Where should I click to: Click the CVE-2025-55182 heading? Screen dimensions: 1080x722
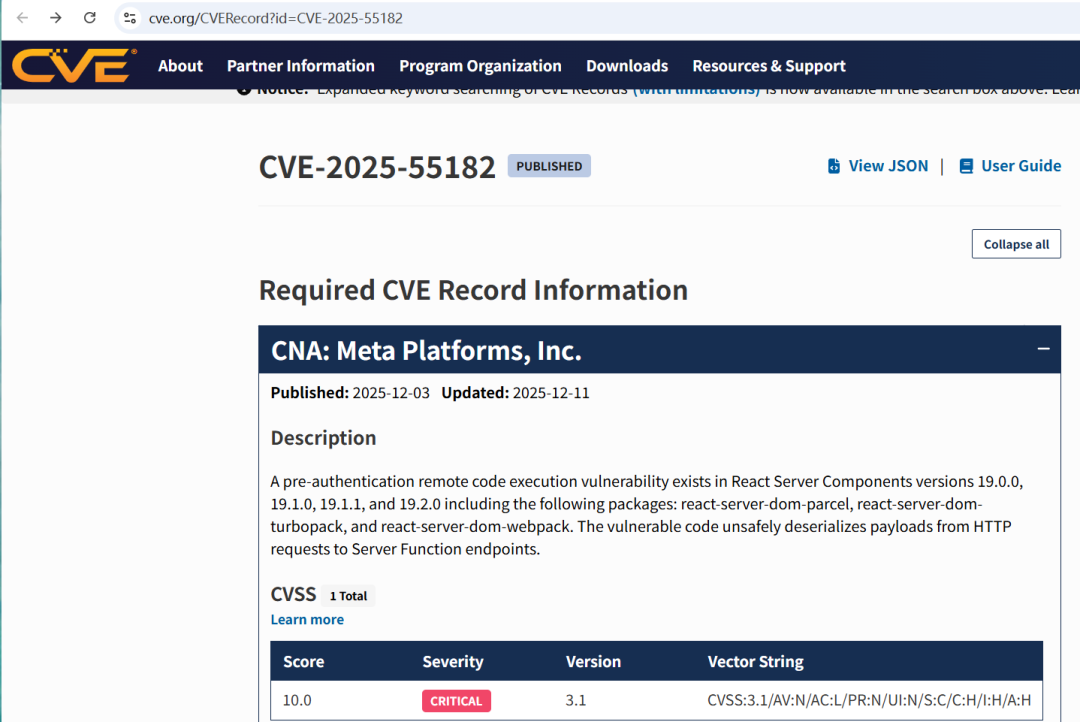coord(377,167)
